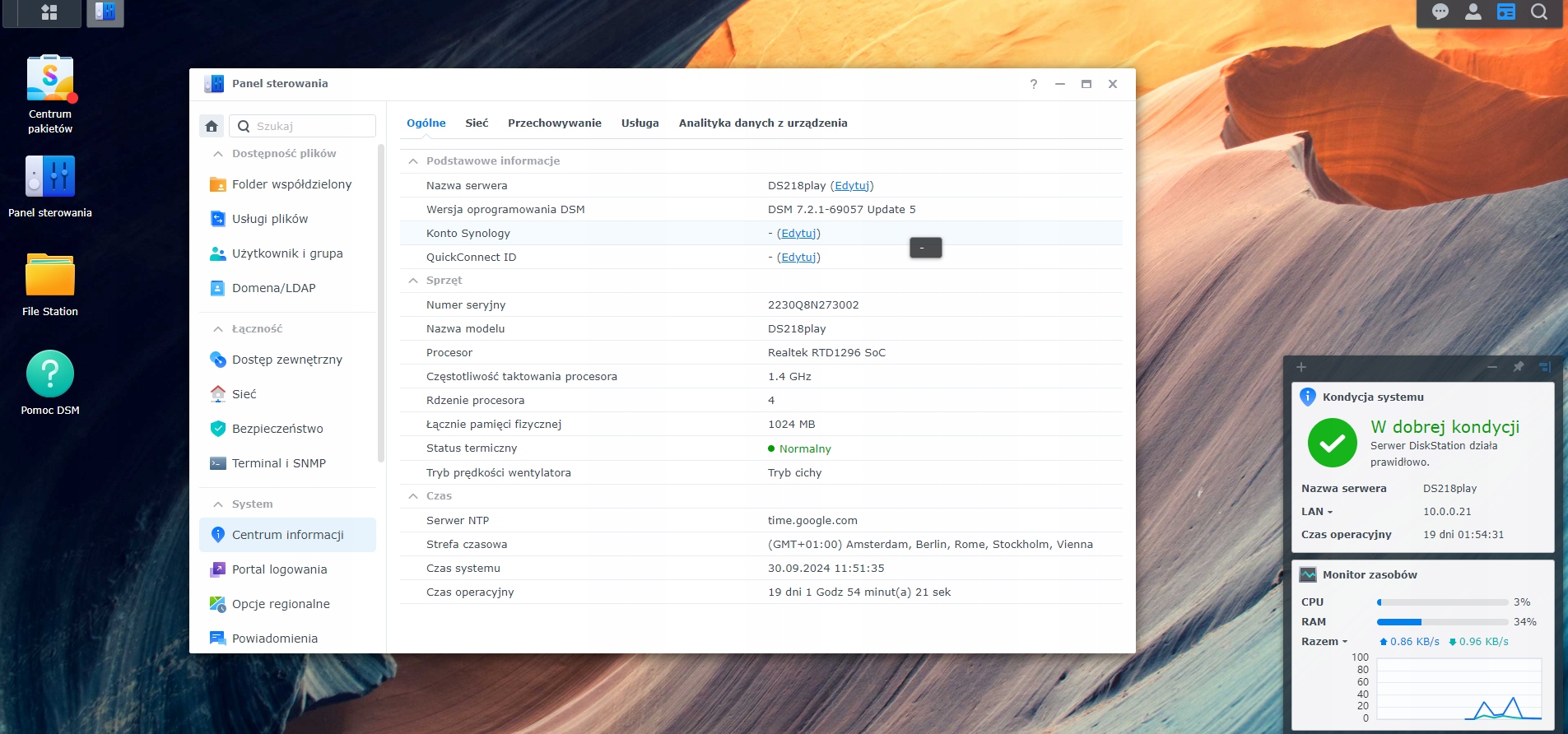Click the 1024 MB memory value
Screen dimensions: 1568x734
coord(792,425)
